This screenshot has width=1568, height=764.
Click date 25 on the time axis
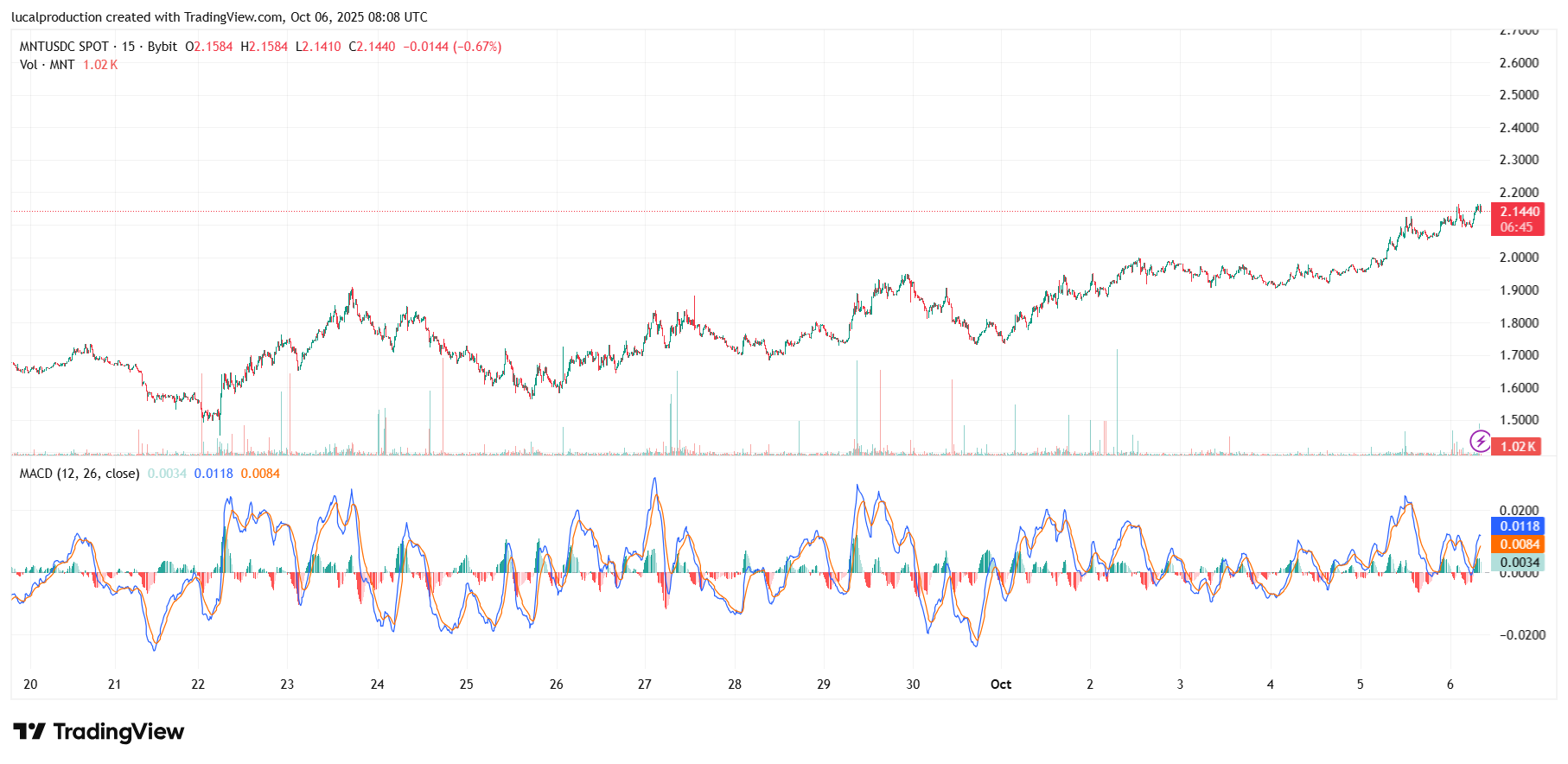(466, 684)
